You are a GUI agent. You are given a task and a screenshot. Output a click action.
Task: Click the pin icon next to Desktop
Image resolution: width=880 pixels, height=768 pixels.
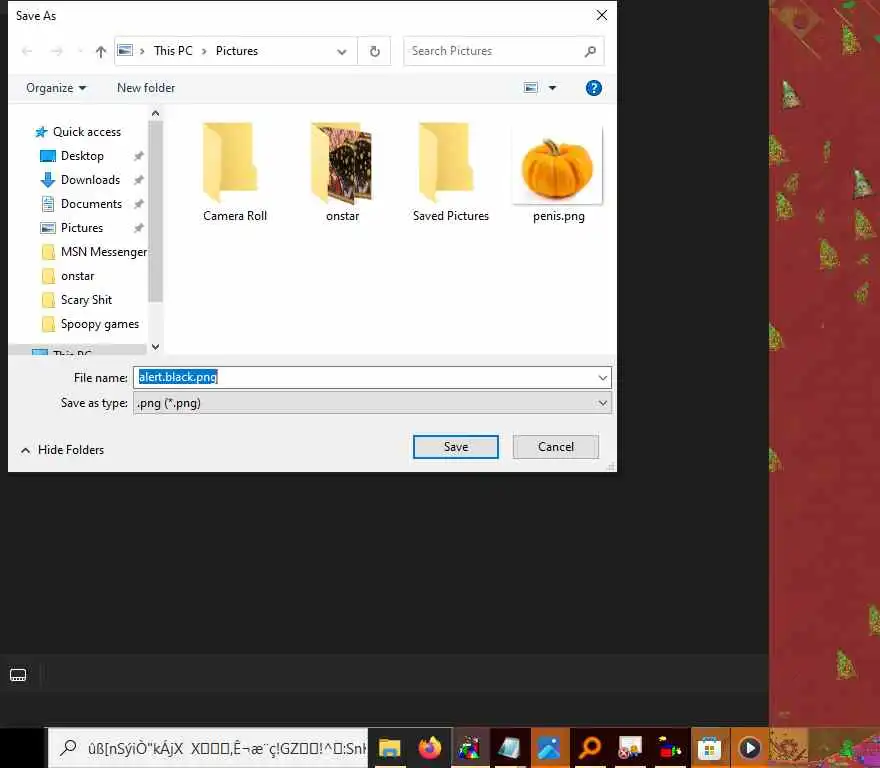139,156
